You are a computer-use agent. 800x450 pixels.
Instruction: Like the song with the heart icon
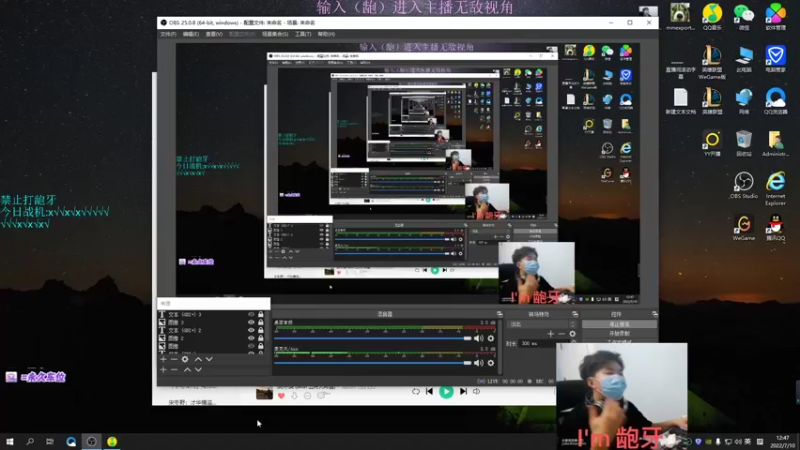click(281, 395)
